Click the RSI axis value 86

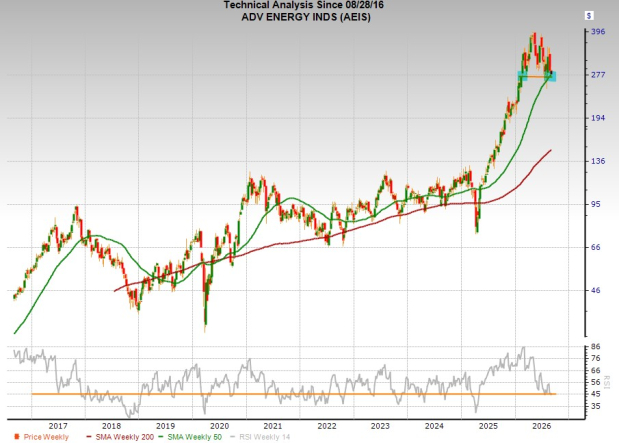pos(596,346)
